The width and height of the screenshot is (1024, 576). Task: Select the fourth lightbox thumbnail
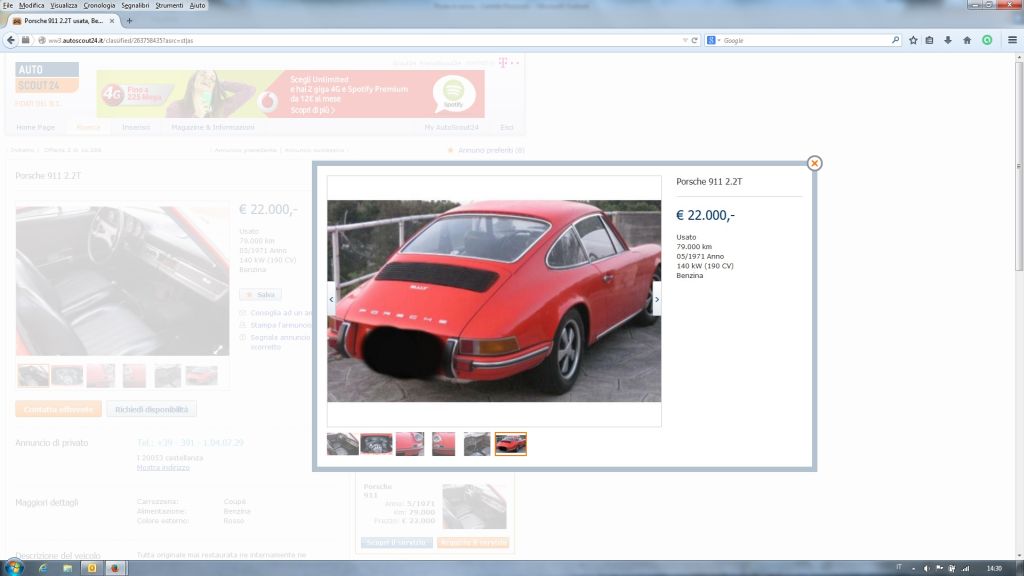point(443,444)
